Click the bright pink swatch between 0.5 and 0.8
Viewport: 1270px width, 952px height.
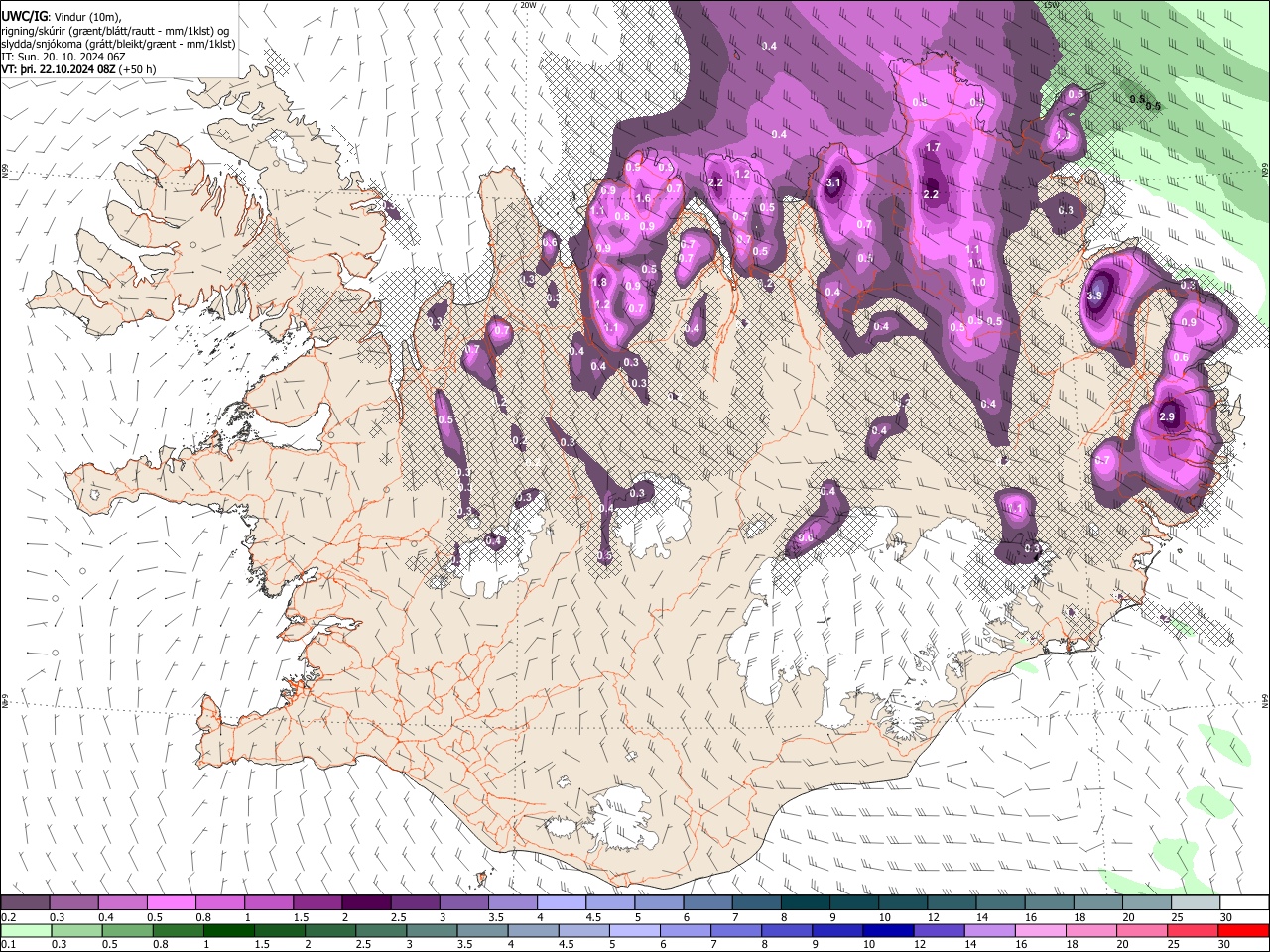(171, 903)
